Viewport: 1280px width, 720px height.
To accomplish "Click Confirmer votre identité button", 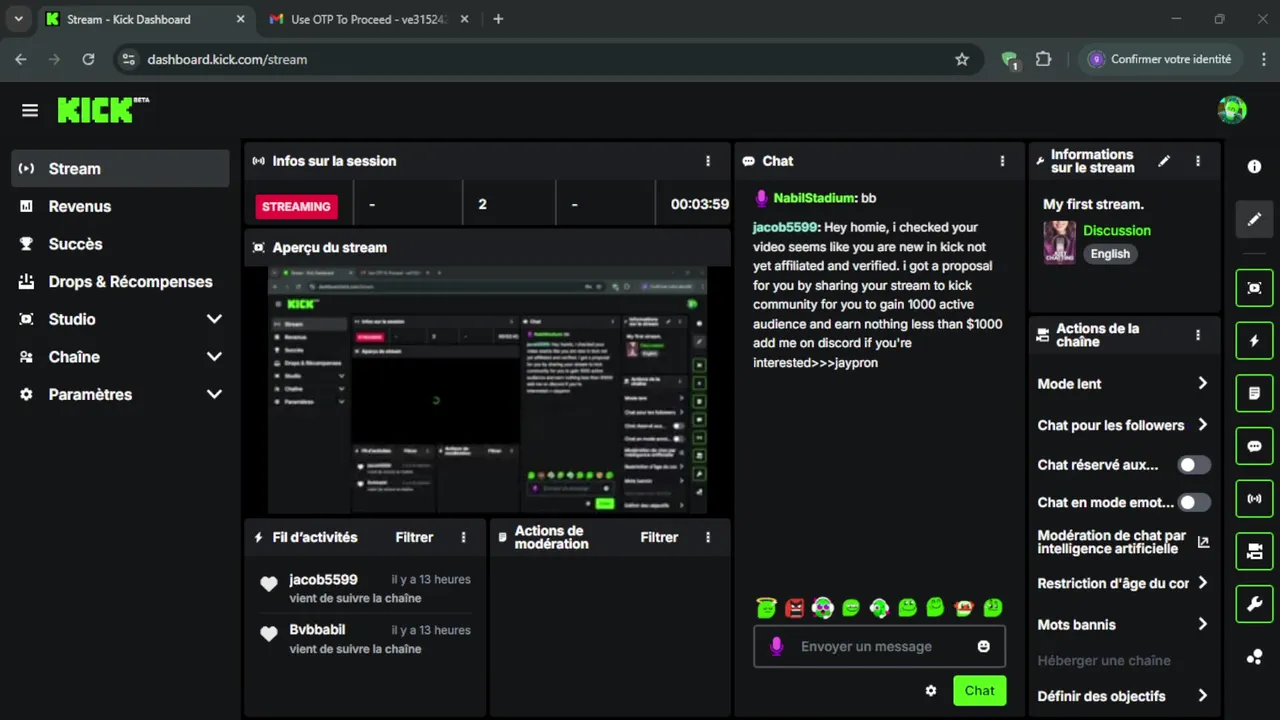I will click(x=1160, y=59).
